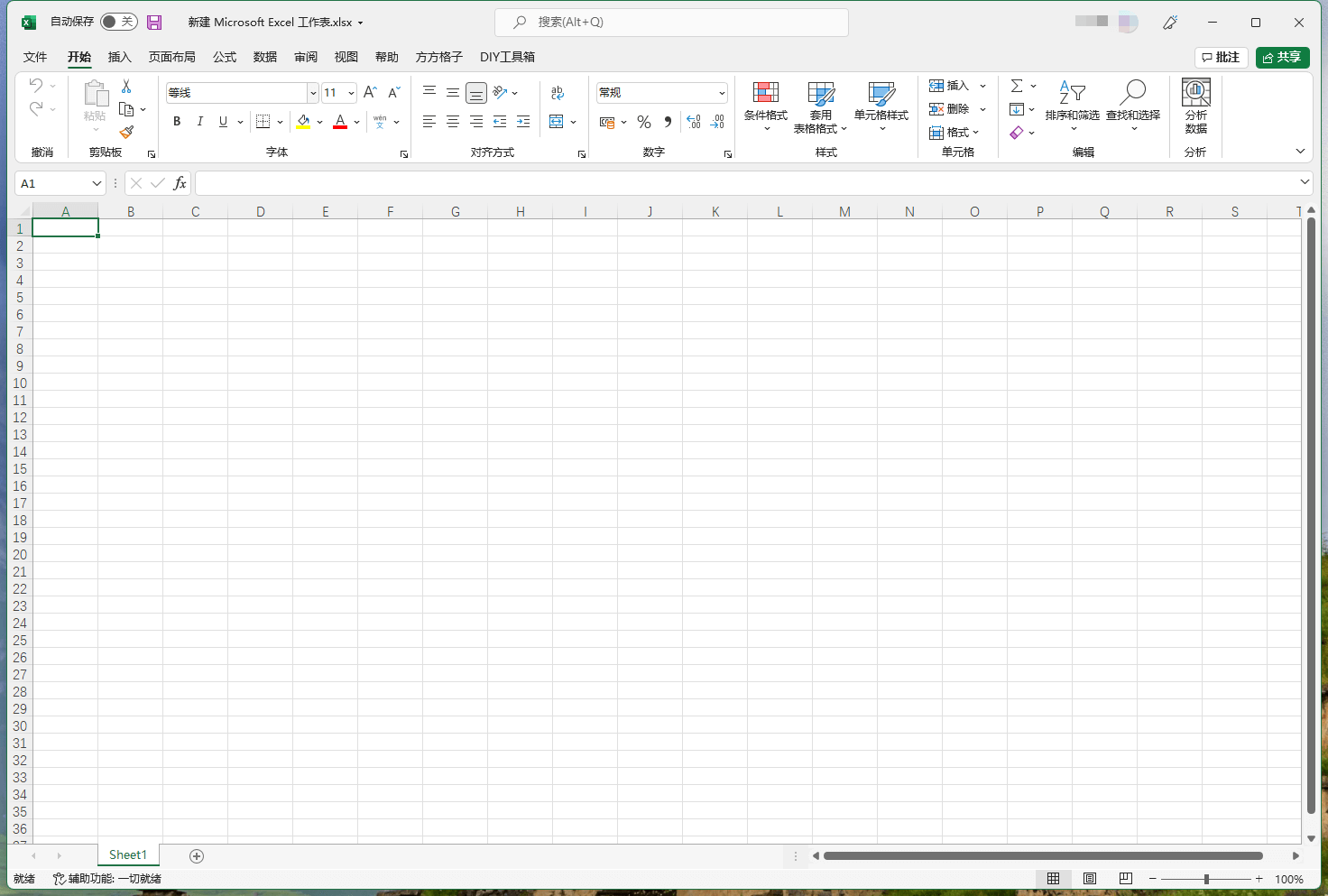1328x896 pixels.
Task: Open font color dropdown arrow
Action: click(357, 122)
